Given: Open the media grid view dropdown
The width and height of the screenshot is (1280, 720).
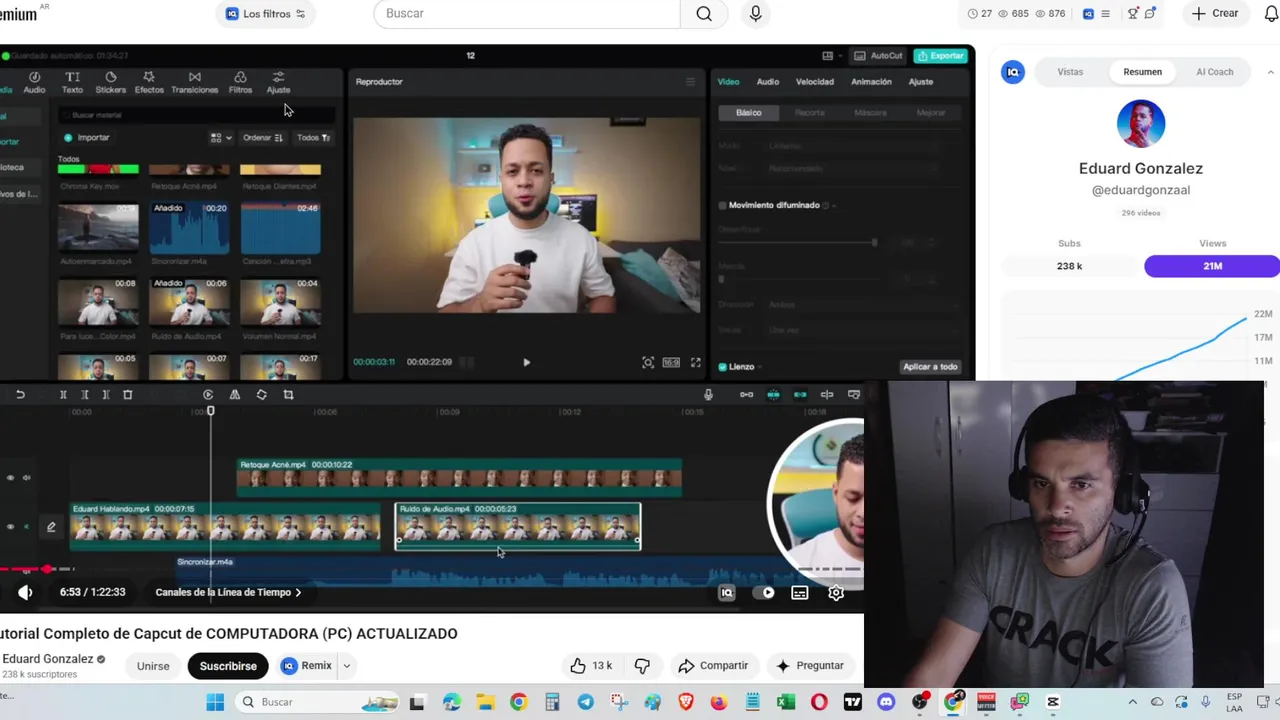Looking at the screenshot, I should point(221,138).
